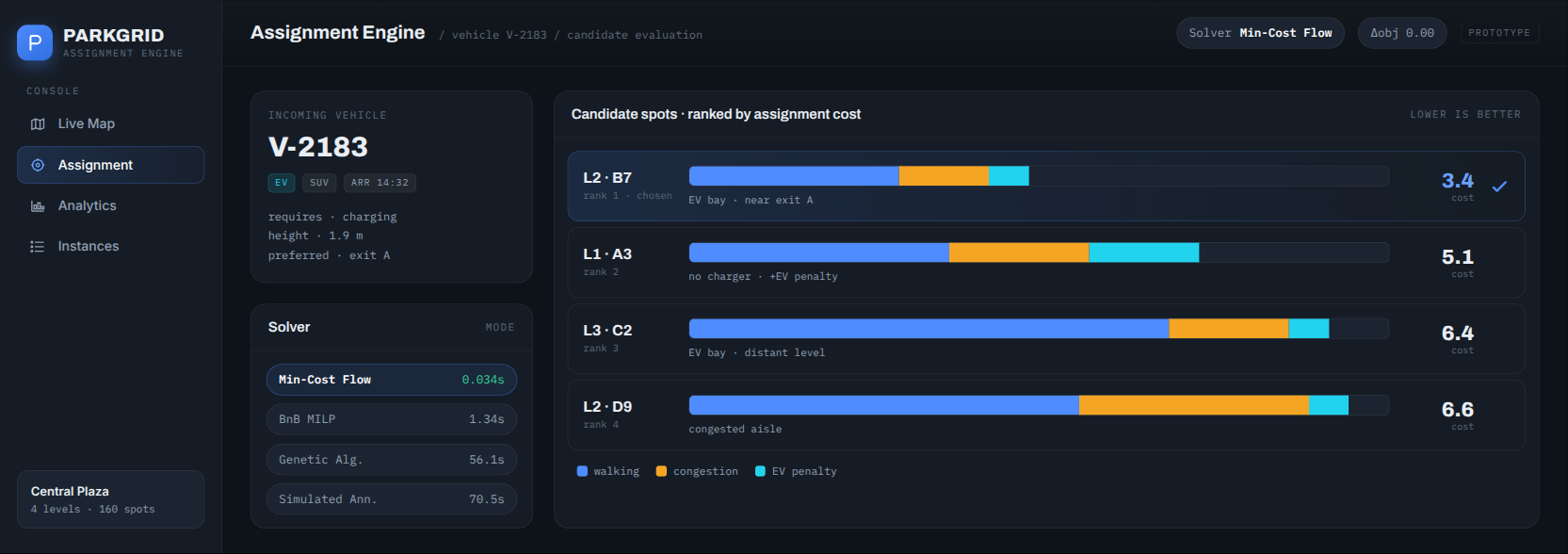Screen dimensions: 1568x554
Task: Click 'EV bay · distant level' note
Action: 756,352
